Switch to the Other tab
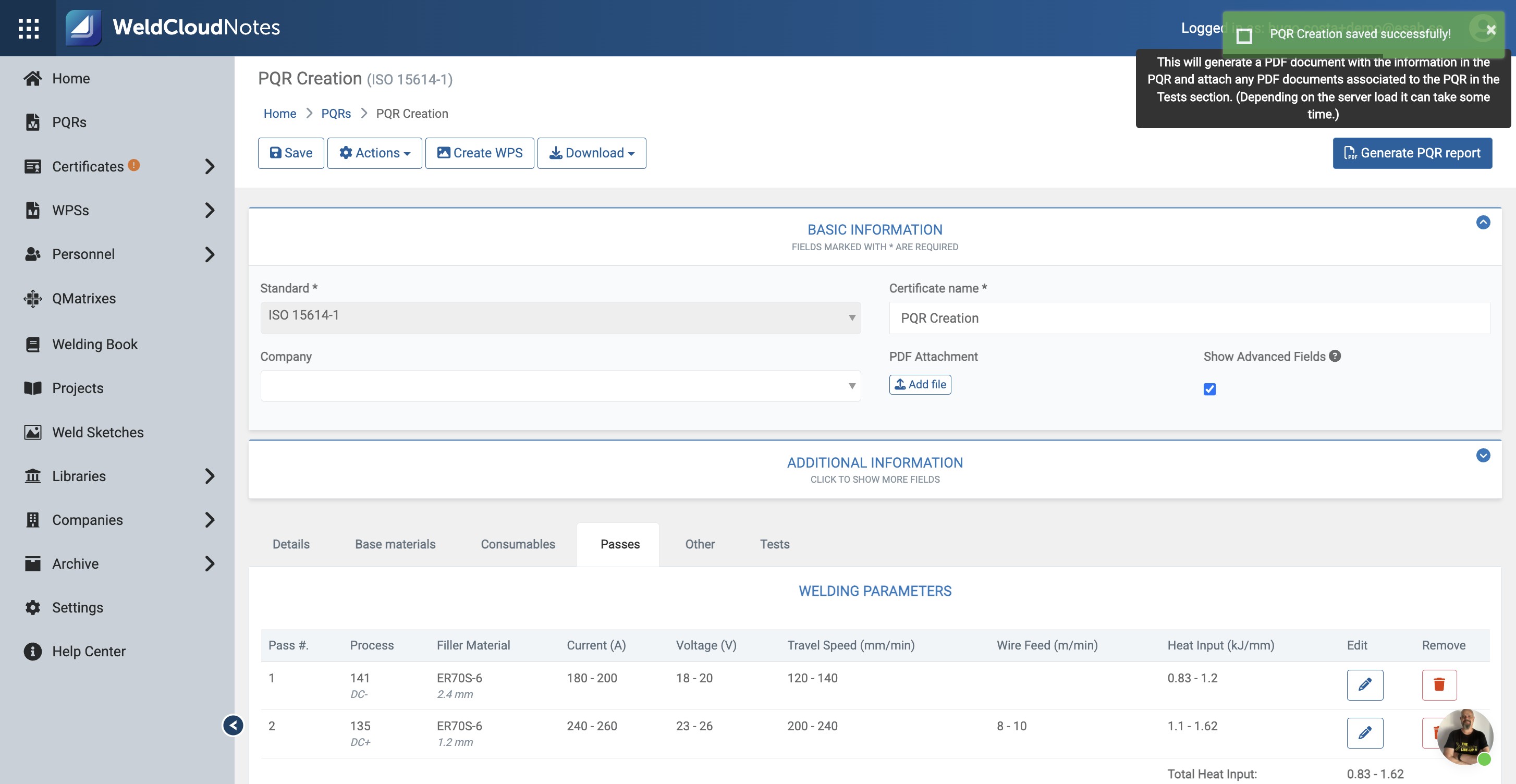Viewport: 1516px width, 784px height. [x=700, y=544]
